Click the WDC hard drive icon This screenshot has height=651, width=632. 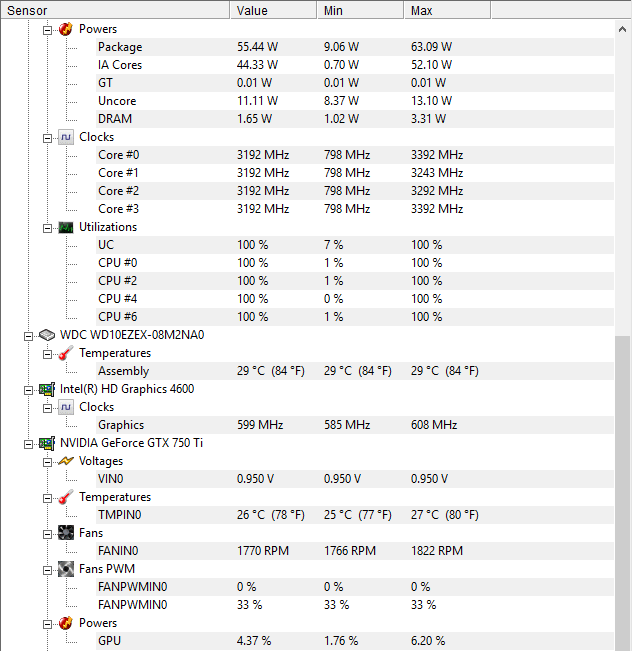(46, 335)
